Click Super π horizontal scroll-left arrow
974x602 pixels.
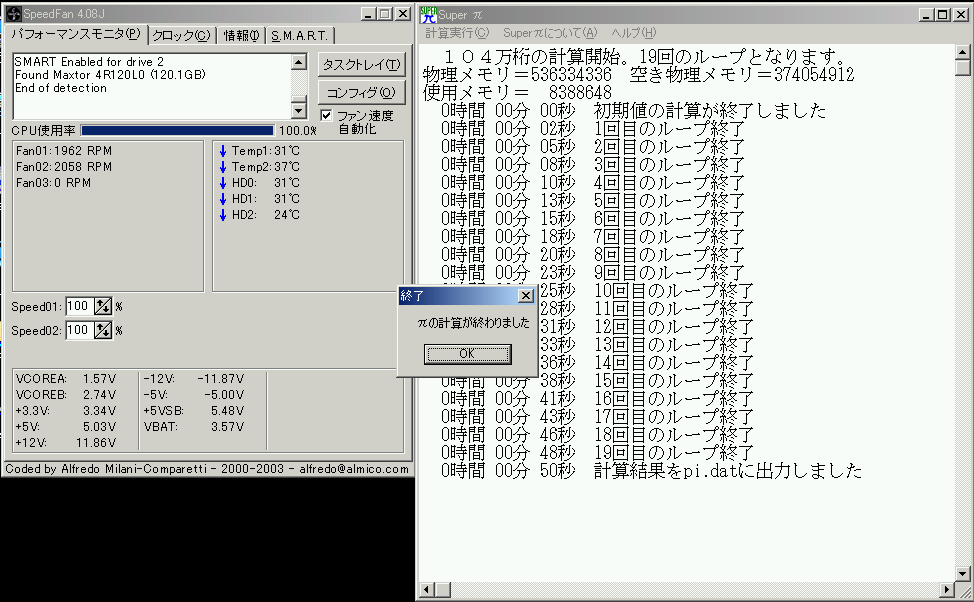(x=427, y=589)
